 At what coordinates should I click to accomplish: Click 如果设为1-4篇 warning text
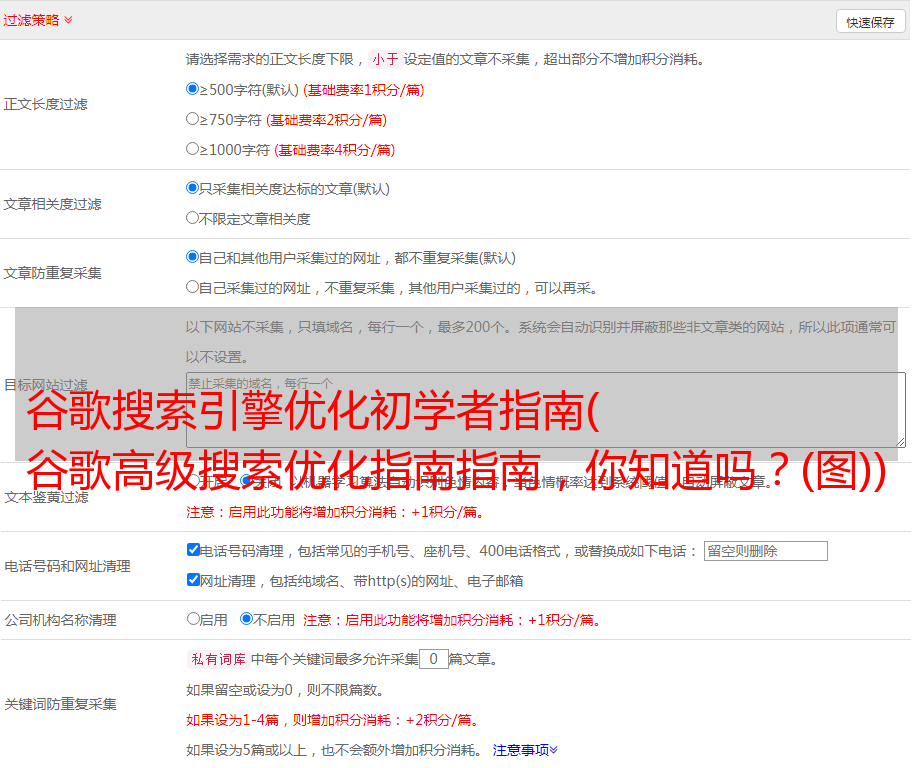[334, 720]
